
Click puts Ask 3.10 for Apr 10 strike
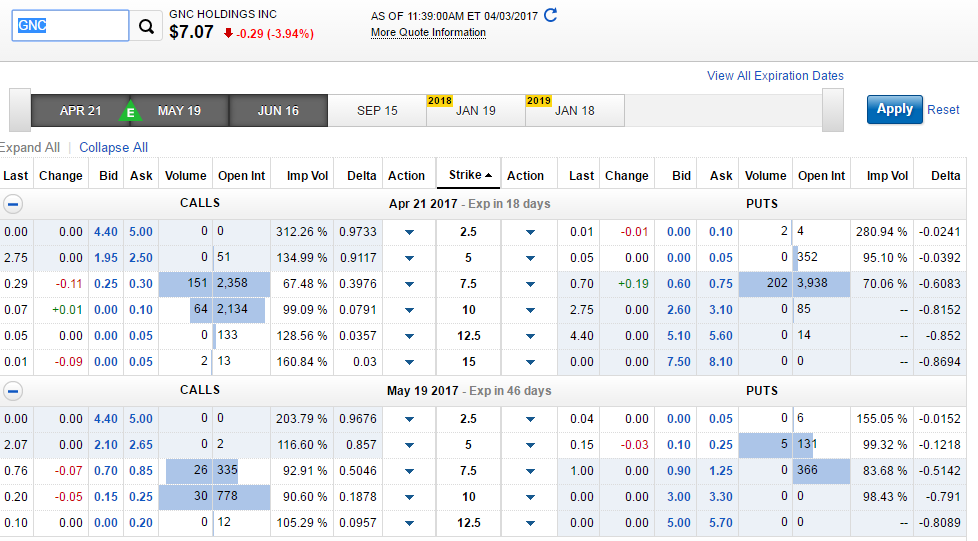(x=720, y=310)
